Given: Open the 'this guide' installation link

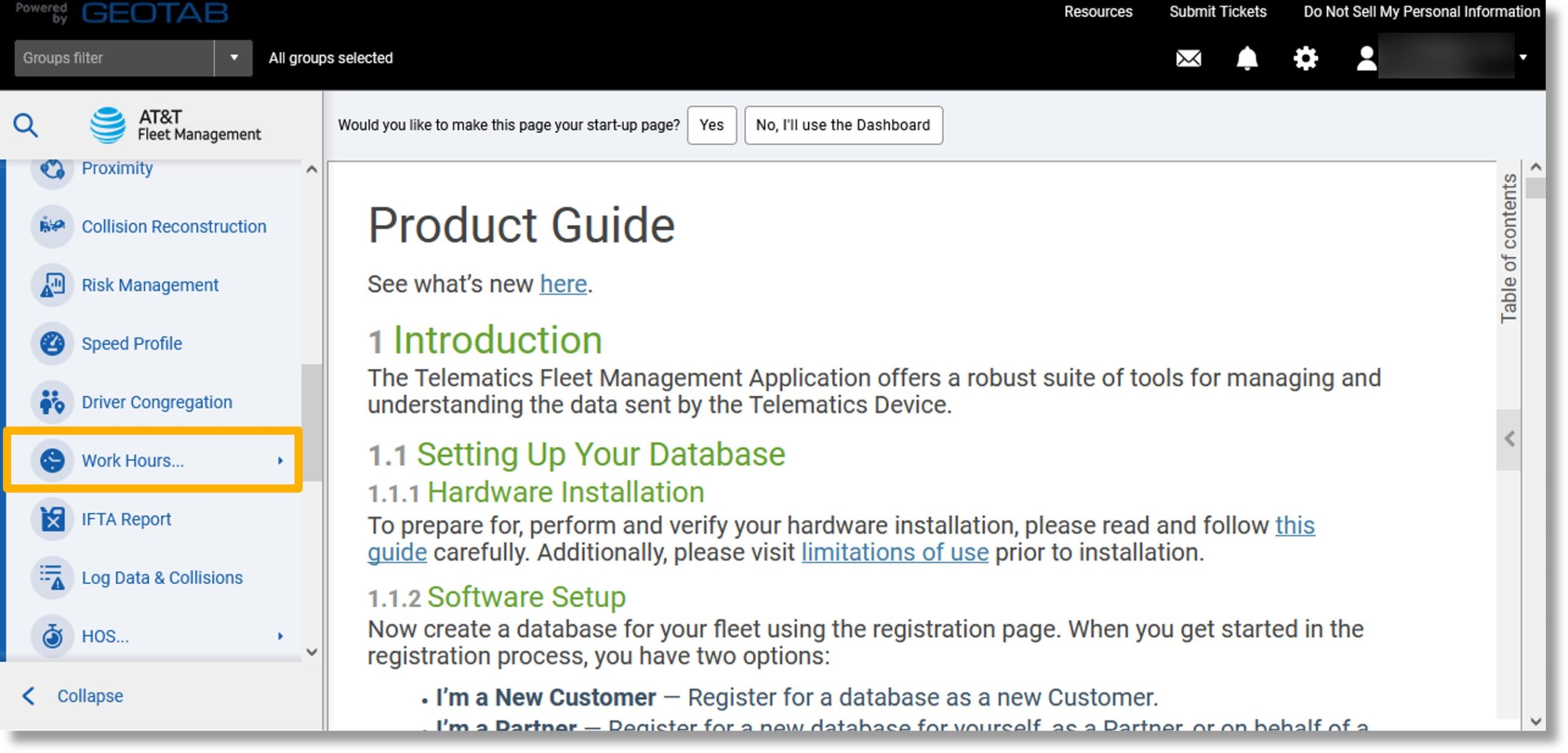Looking at the screenshot, I should coord(1294,525).
